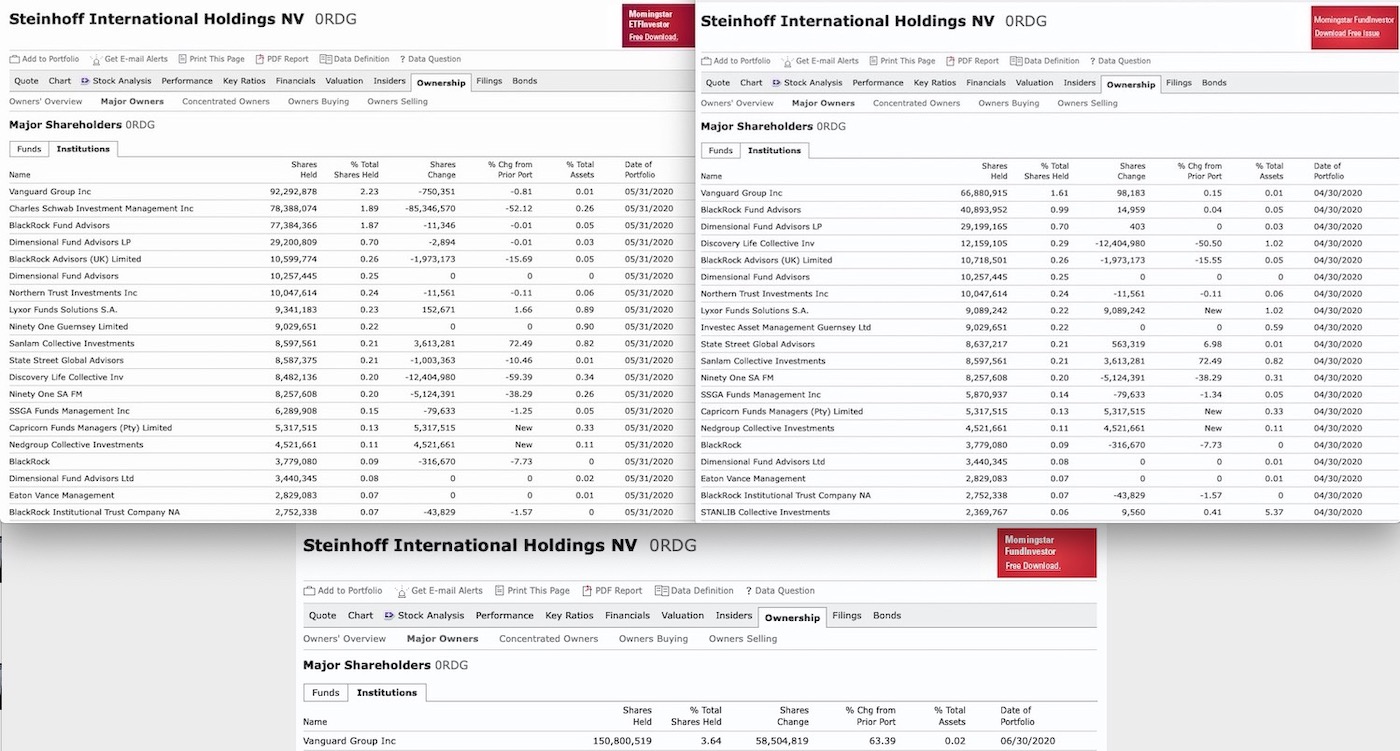Switch to Financials tab in right window
The height and width of the screenshot is (751, 1400).
(x=986, y=83)
